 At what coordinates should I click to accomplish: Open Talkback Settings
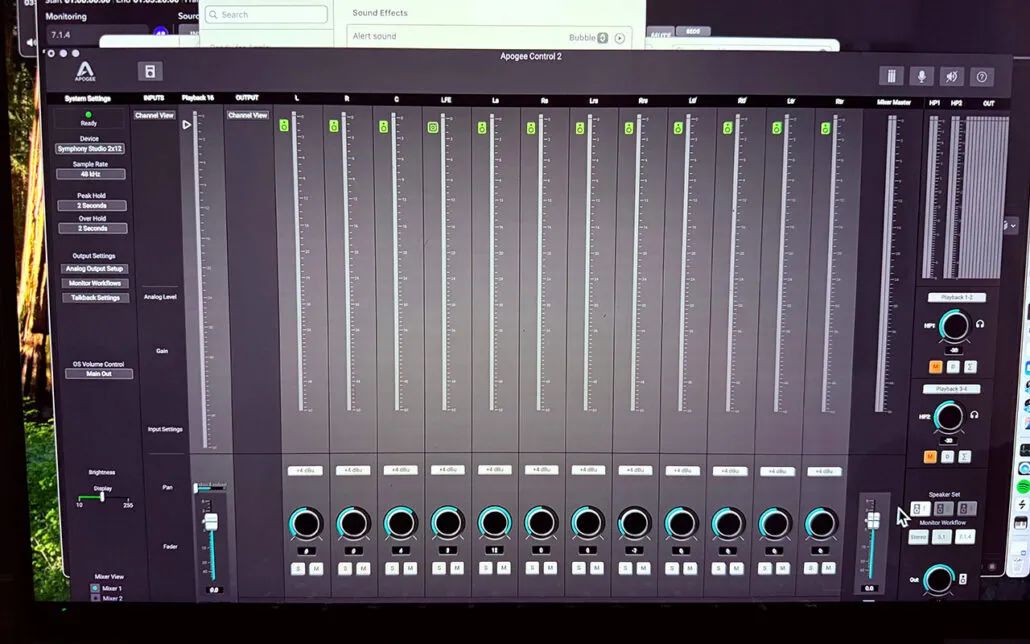tap(95, 298)
